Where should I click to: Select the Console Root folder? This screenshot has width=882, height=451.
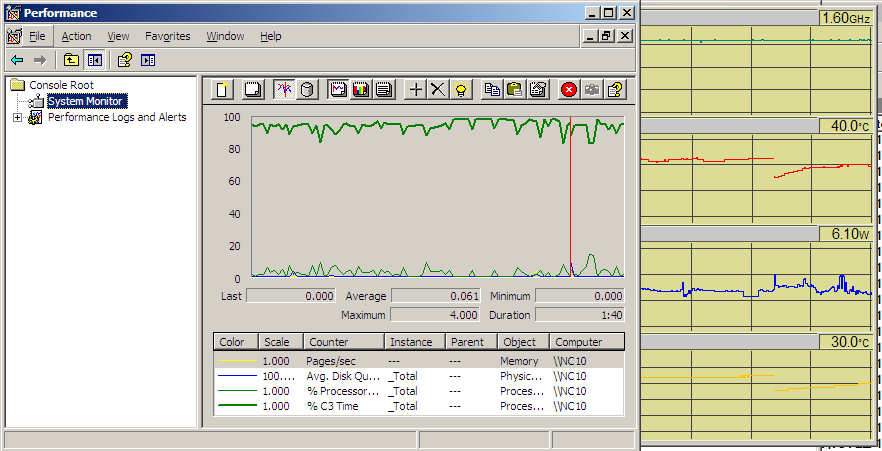coord(61,86)
